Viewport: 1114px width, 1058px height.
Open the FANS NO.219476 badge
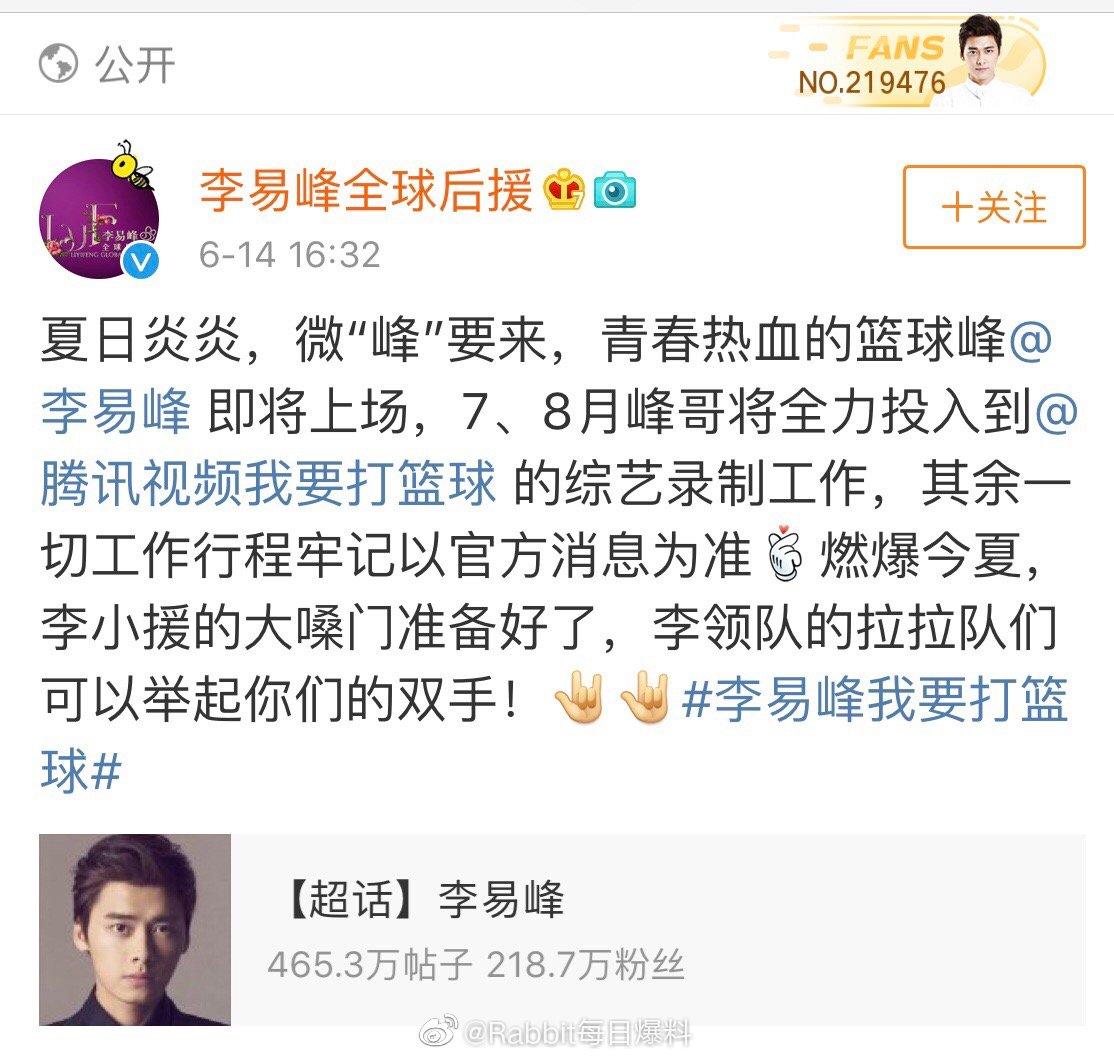click(907, 63)
